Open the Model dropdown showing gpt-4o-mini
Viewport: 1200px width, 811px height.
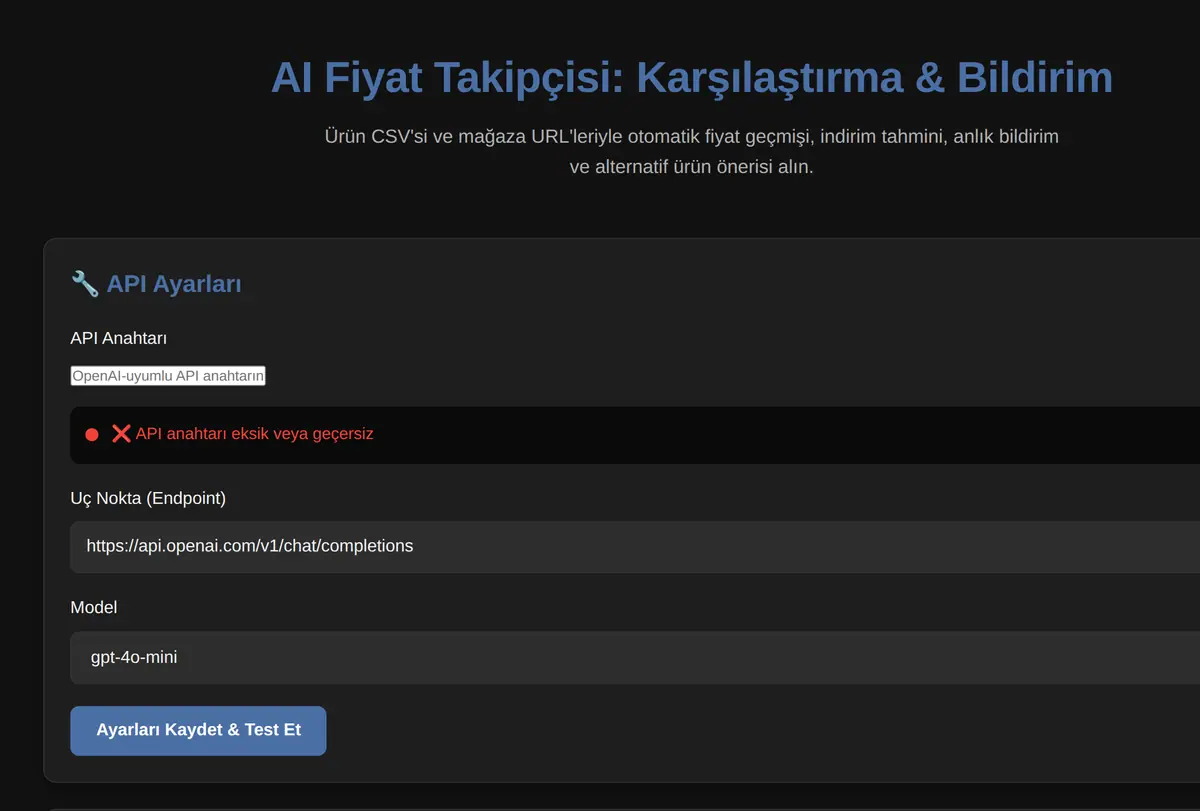pyautogui.click(x=635, y=658)
